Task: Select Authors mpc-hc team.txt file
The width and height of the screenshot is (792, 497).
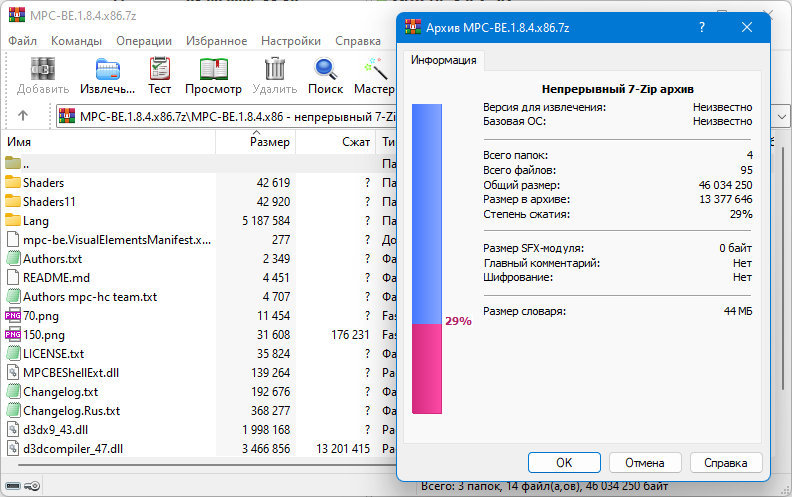Action: pyautogui.click(x=90, y=296)
